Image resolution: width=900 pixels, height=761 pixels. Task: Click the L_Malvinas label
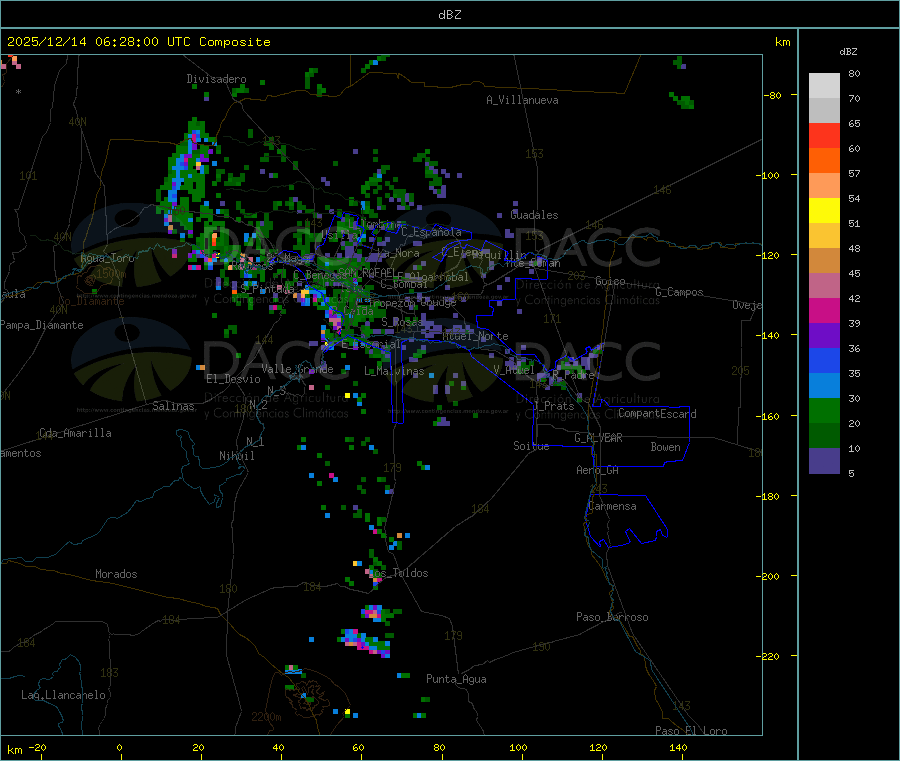click(x=394, y=371)
